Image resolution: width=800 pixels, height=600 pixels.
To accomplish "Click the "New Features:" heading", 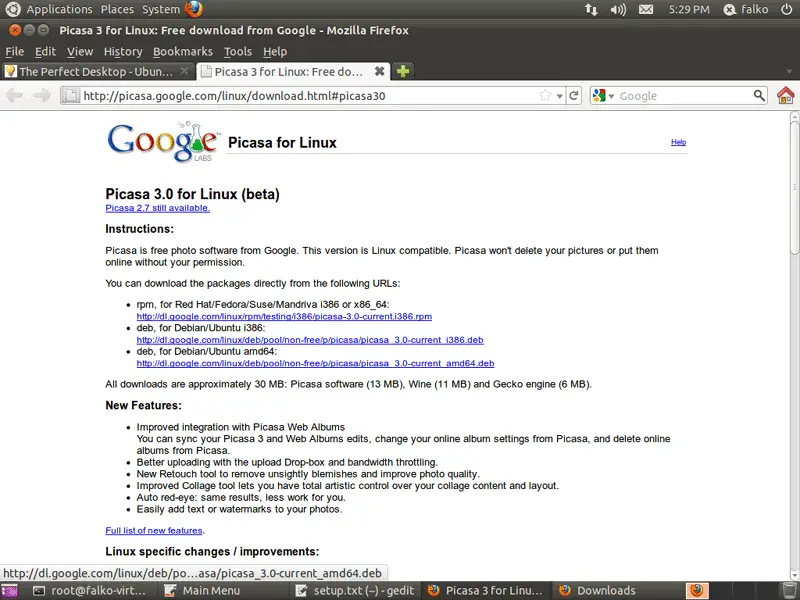I will point(143,406).
